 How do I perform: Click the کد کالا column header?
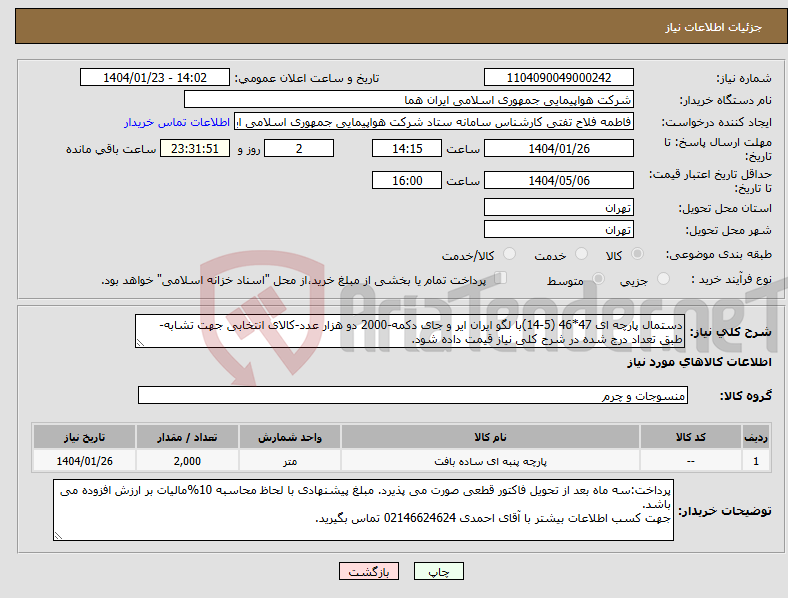(x=691, y=437)
